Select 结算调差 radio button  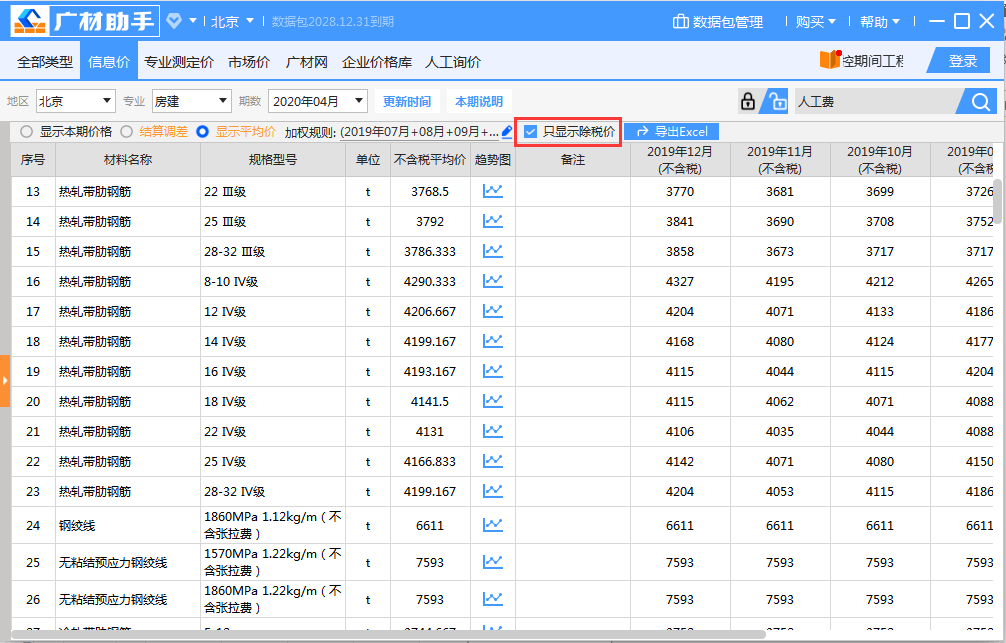(x=126, y=132)
